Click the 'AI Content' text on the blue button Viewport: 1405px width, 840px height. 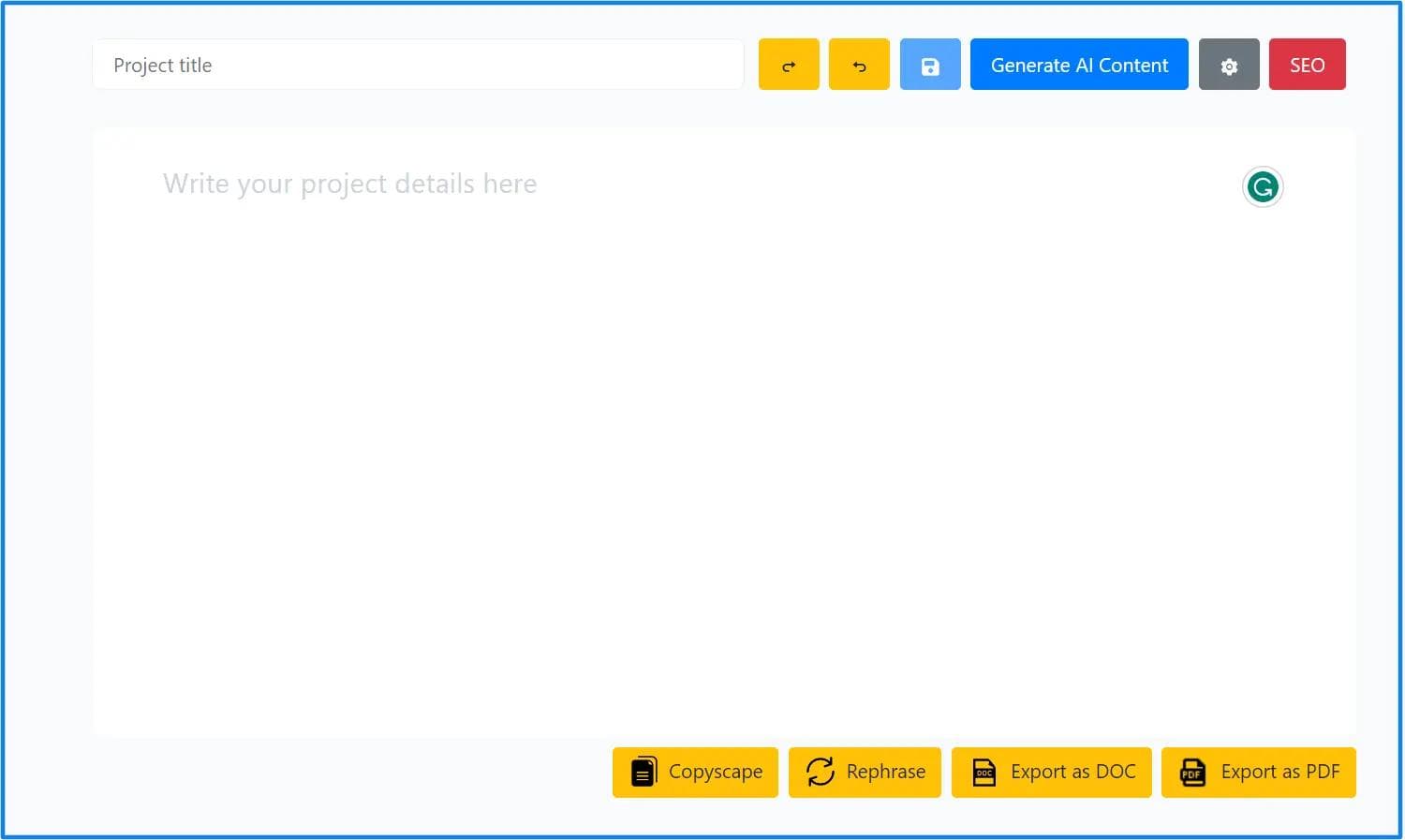1122,66
